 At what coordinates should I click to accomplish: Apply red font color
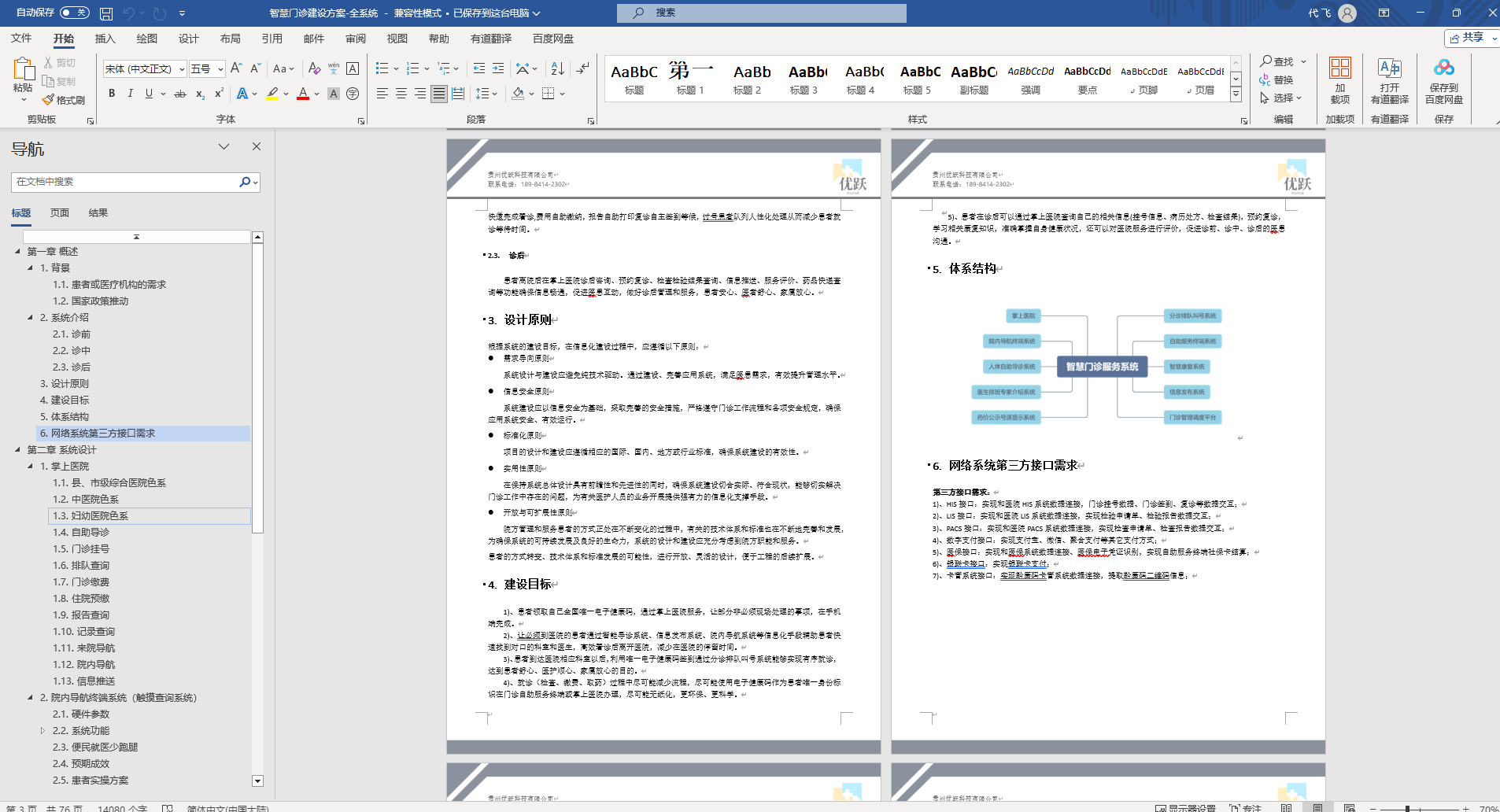(303, 94)
